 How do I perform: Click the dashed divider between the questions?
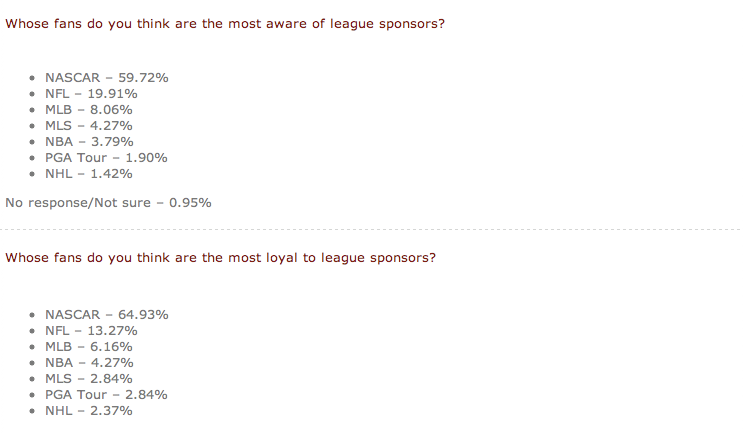click(372, 230)
